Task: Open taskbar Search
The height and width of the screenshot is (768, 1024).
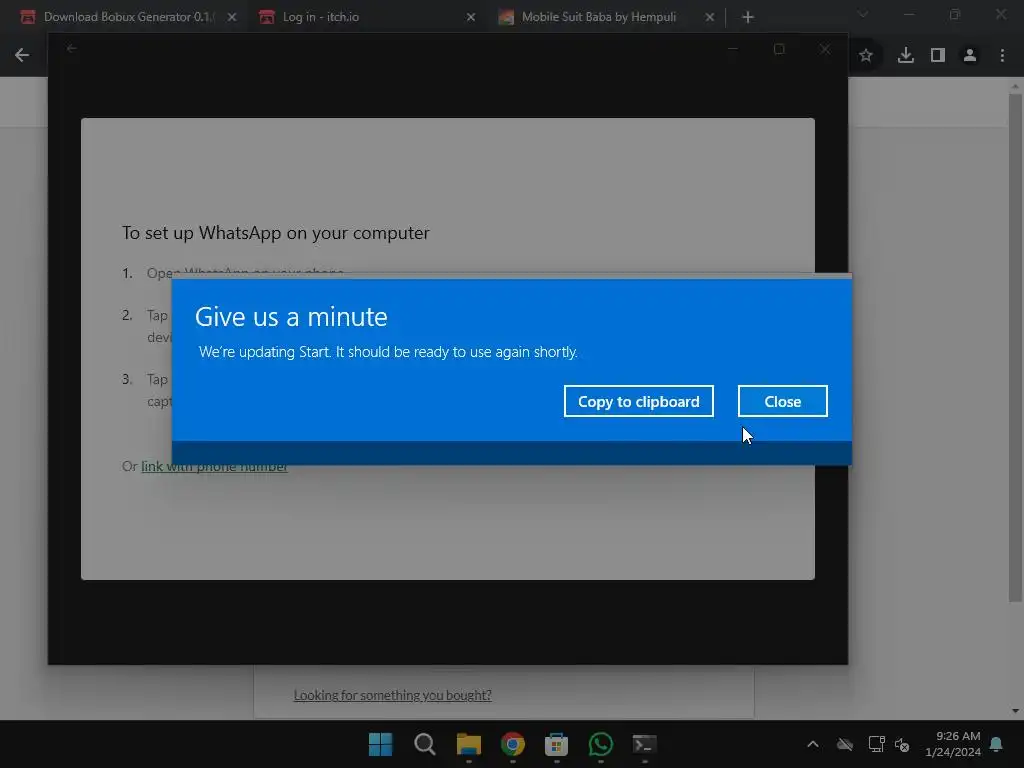Action: coord(424,744)
